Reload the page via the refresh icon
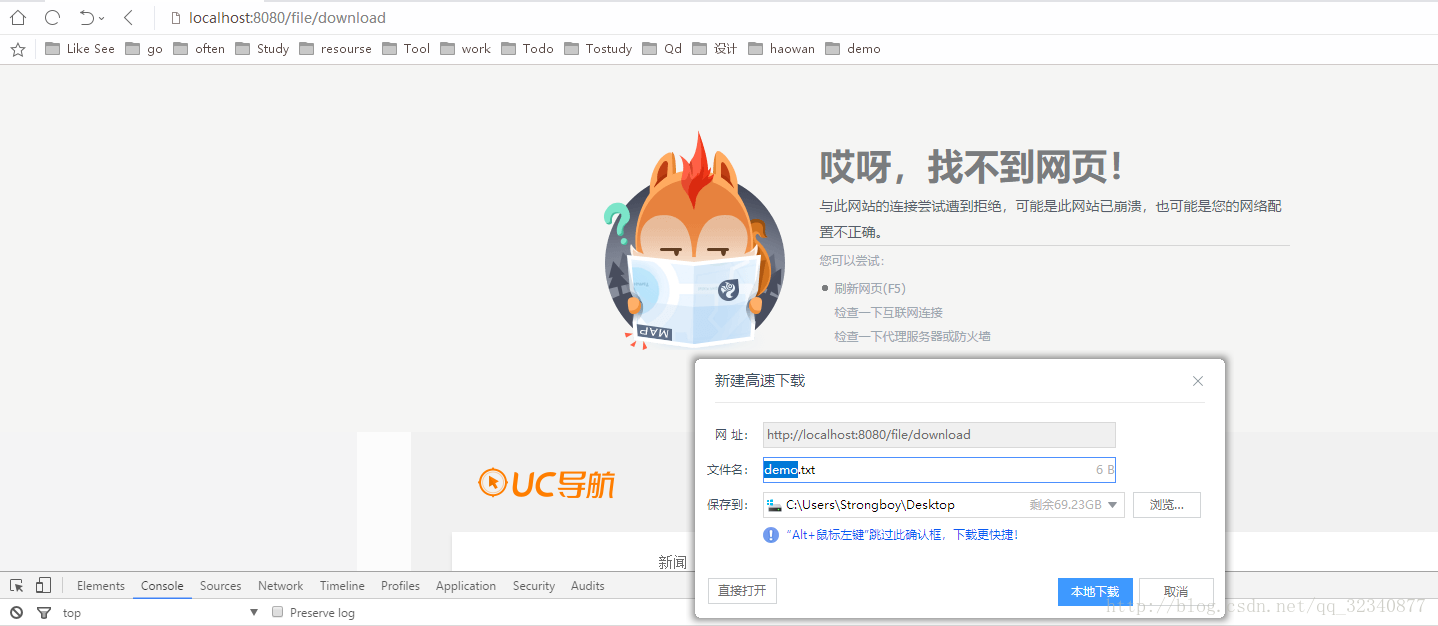The image size is (1438, 626). point(50,17)
